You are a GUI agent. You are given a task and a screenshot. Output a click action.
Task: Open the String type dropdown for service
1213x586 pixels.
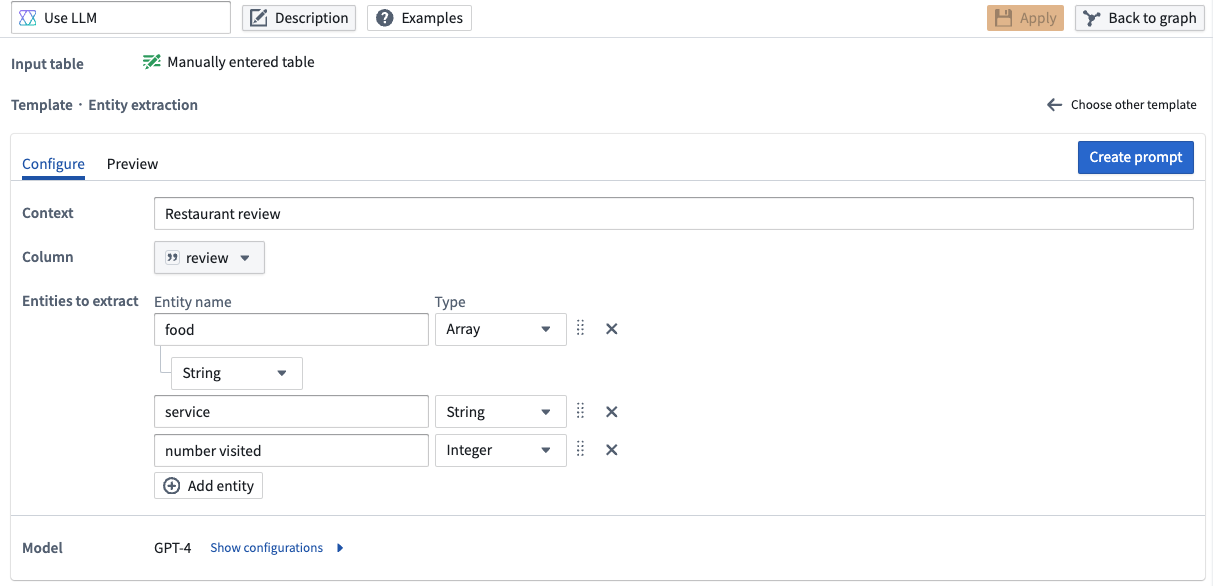[500, 412]
